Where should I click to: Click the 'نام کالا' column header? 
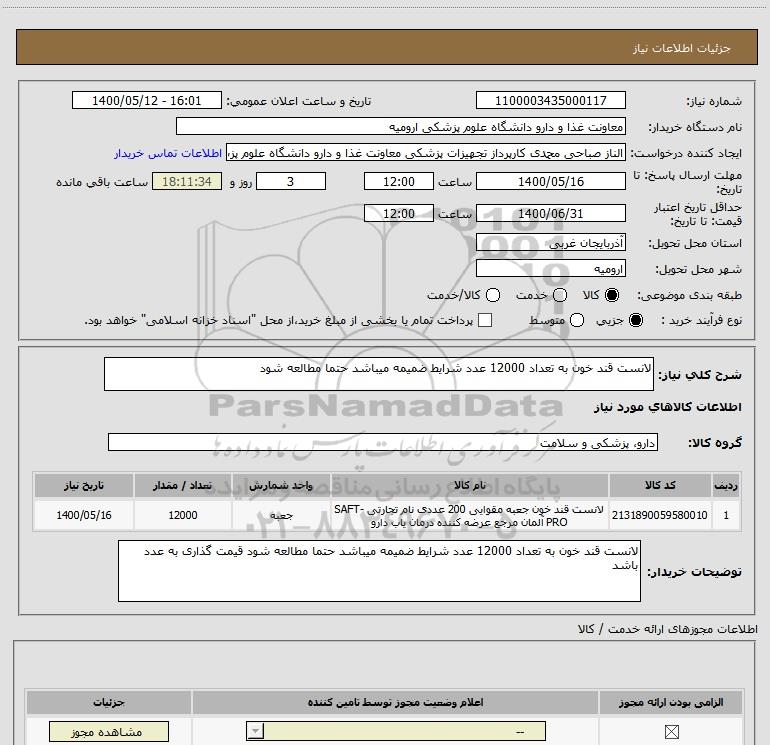tap(469, 485)
